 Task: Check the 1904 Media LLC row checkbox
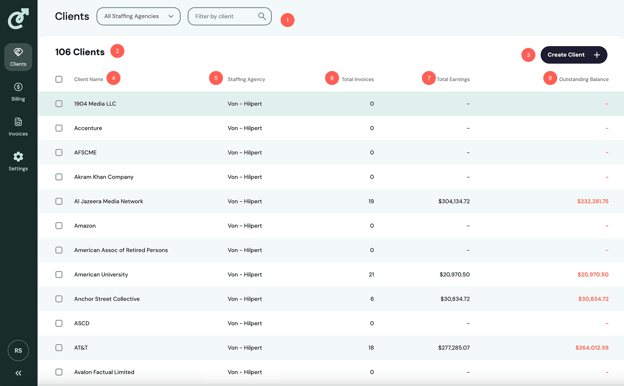tap(59, 103)
